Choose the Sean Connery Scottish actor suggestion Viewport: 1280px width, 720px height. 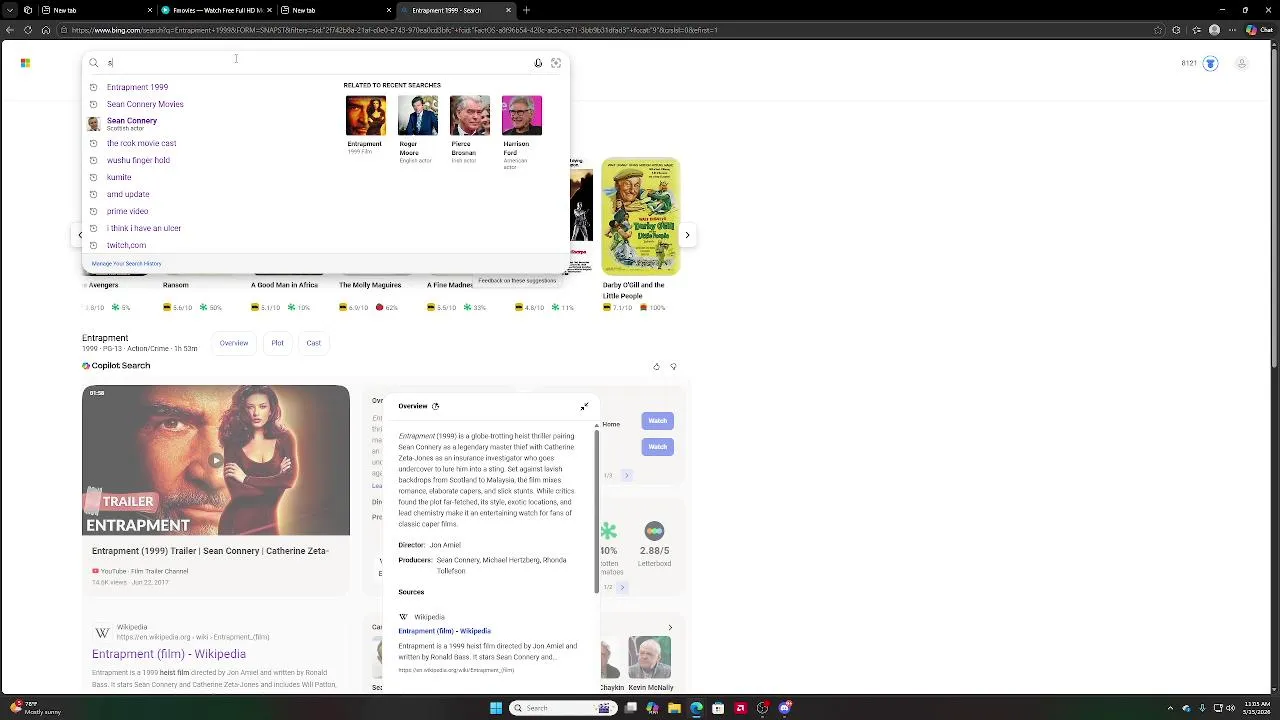(131, 123)
